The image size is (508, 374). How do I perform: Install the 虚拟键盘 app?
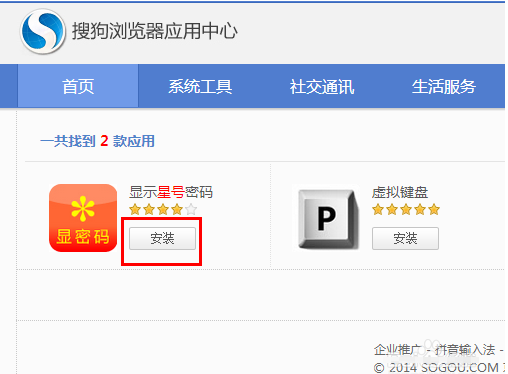tap(405, 238)
